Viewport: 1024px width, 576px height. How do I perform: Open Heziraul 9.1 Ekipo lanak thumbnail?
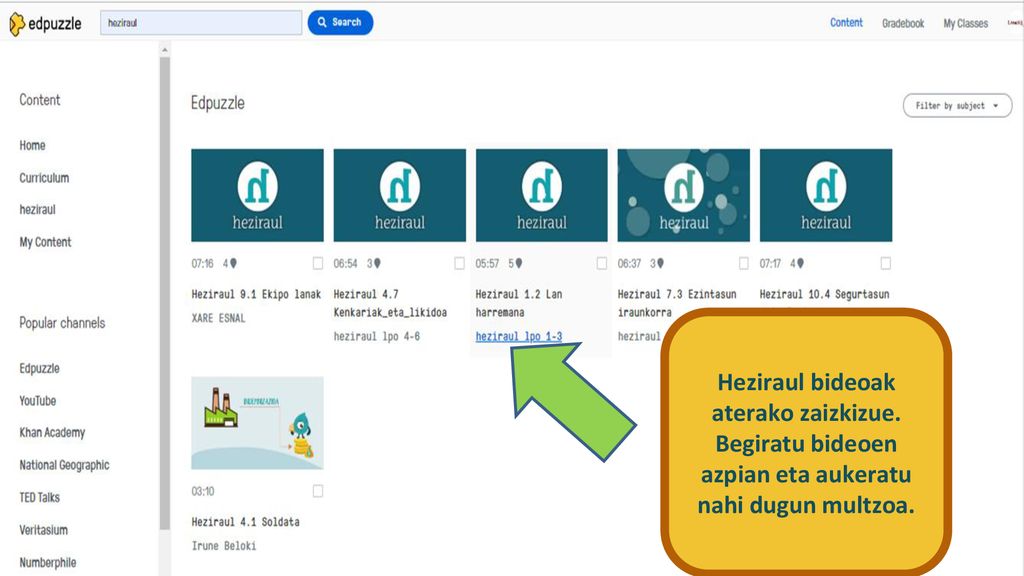point(257,195)
